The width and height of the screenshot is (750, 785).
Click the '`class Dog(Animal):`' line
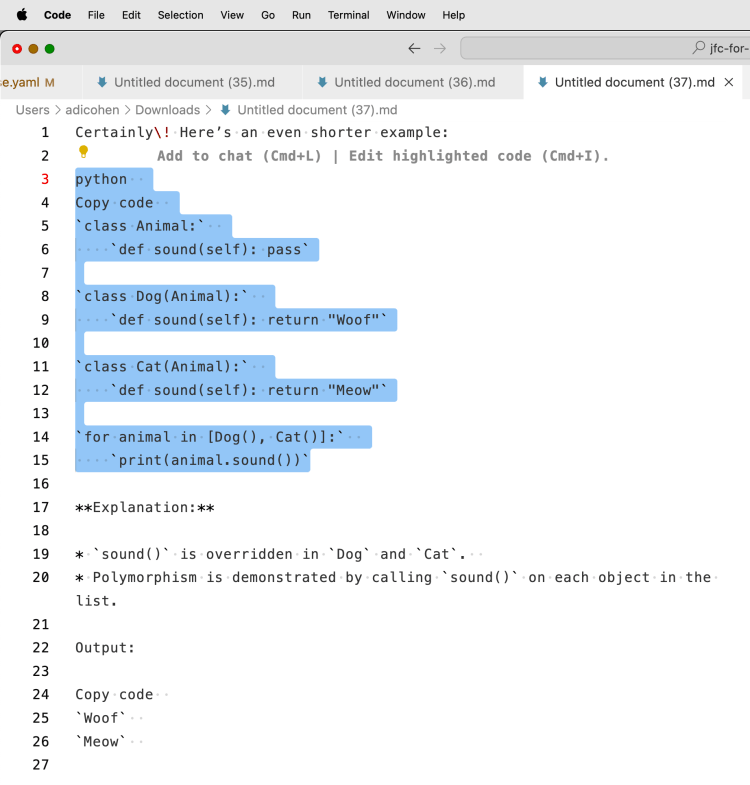point(162,296)
